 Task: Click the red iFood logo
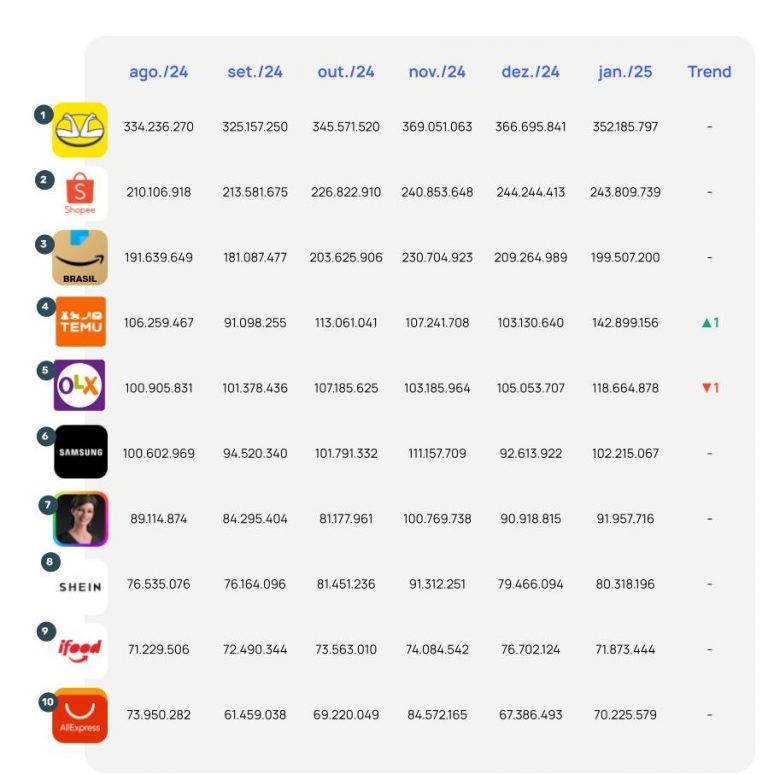coord(80,650)
